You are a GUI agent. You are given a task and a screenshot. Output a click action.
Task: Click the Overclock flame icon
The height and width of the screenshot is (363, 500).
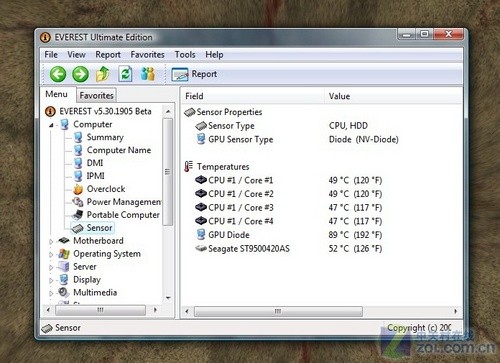(78, 189)
